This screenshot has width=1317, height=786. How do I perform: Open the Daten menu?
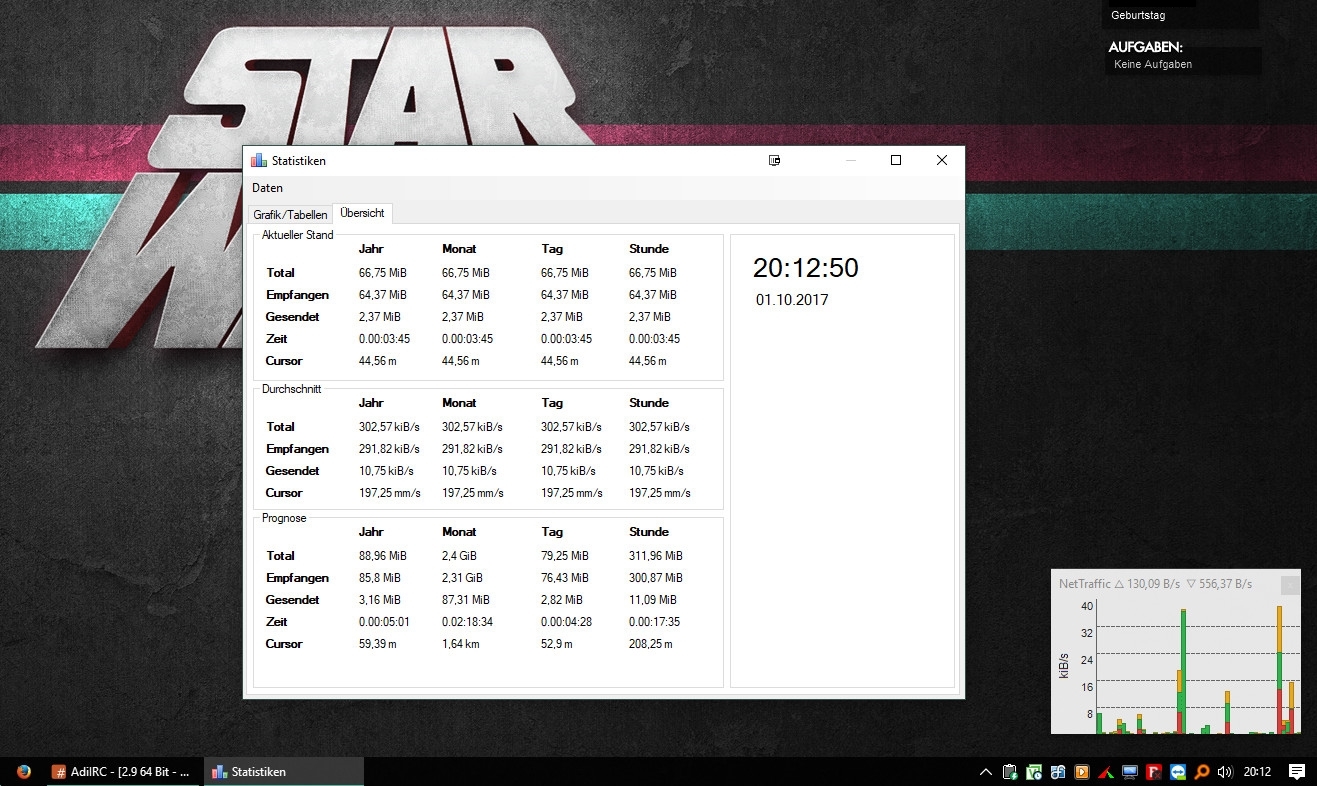[x=267, y=188]
